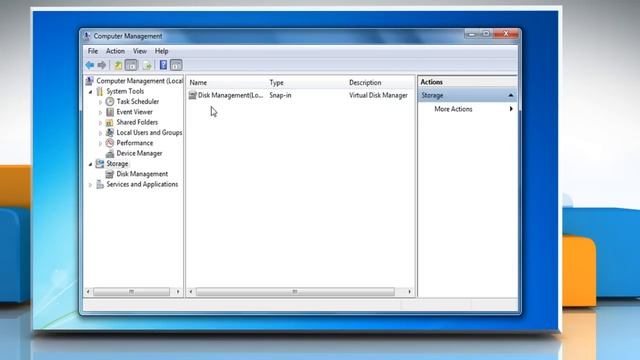640x360 pixels.
Task: Click the Storage icon in tree
Action: point(100,164)
